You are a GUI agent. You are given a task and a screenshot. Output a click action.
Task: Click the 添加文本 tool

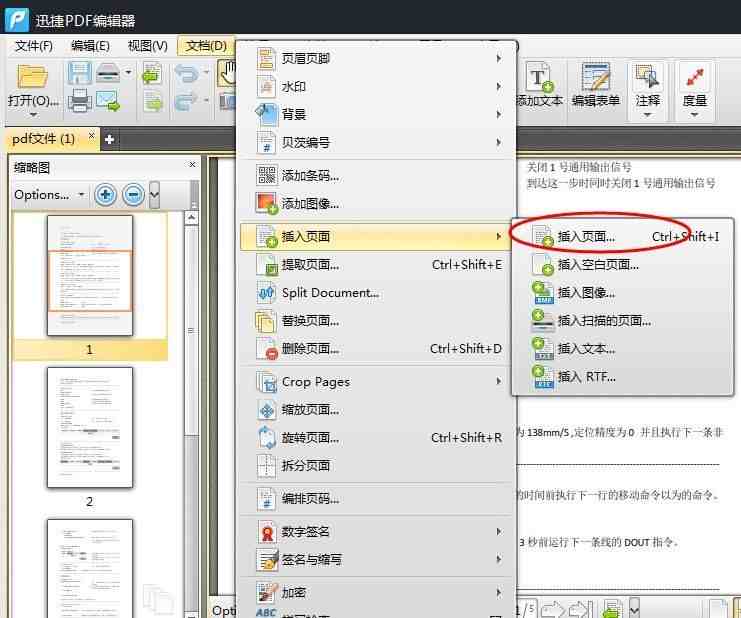coord(540,84)
